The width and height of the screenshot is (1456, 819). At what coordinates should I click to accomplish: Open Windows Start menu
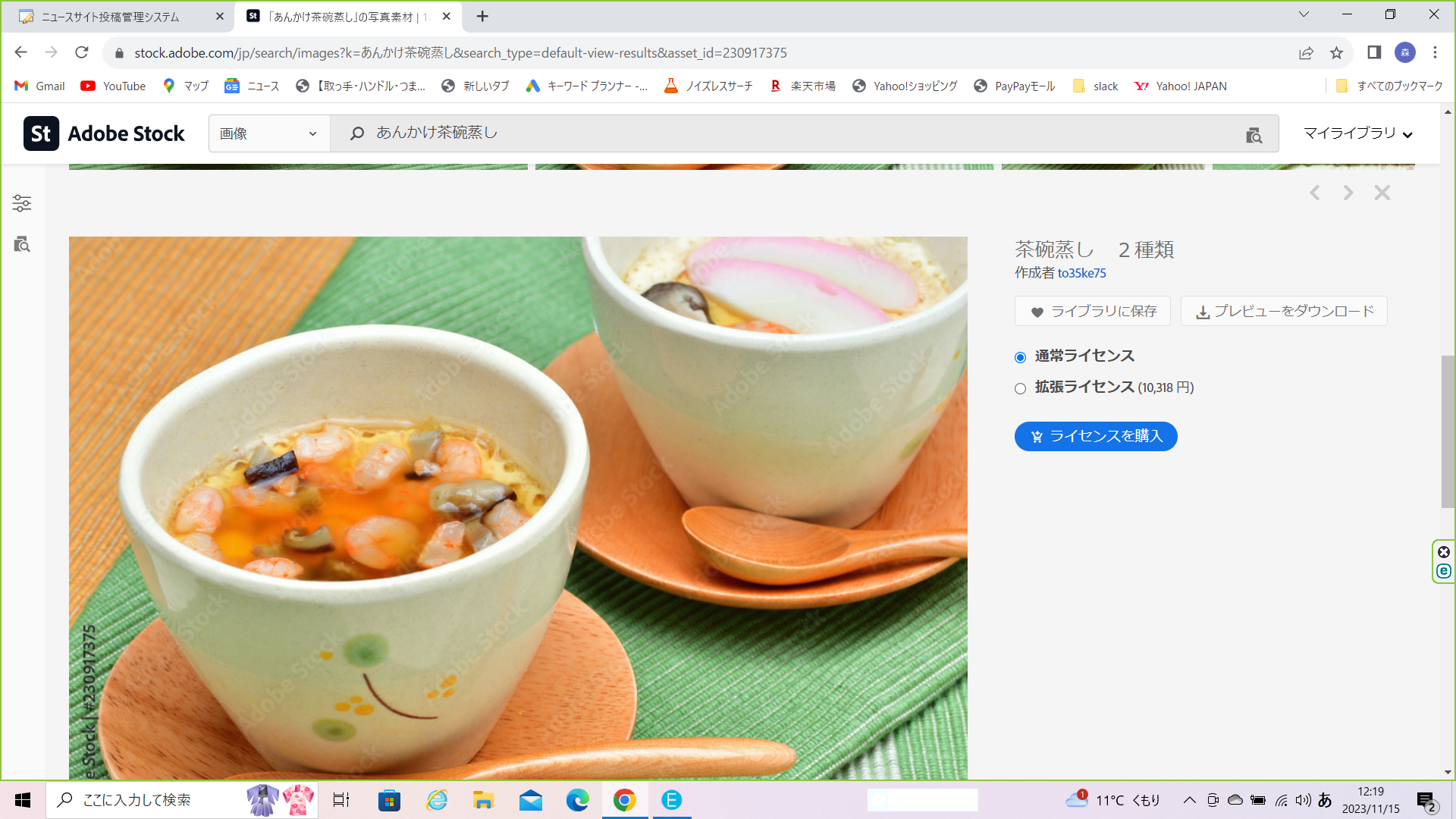point(23,800)
